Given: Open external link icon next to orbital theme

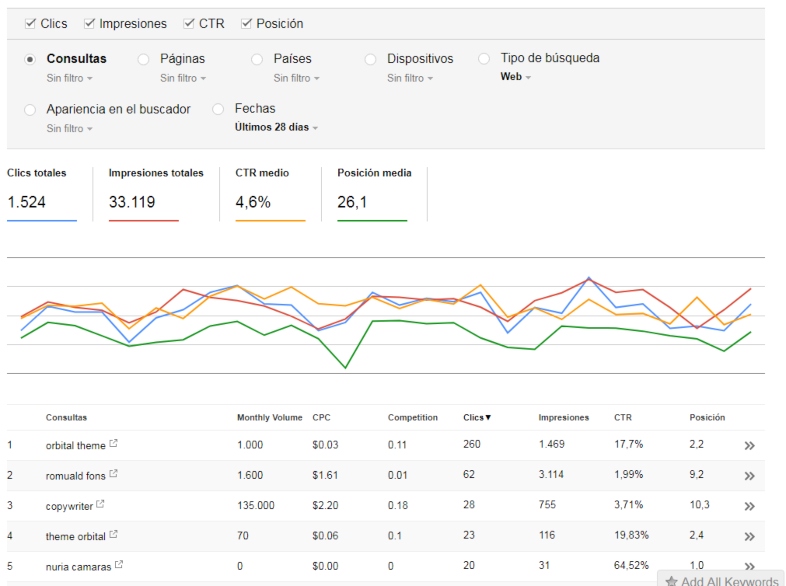Looking at the screenshot, I should pos(113,443).
